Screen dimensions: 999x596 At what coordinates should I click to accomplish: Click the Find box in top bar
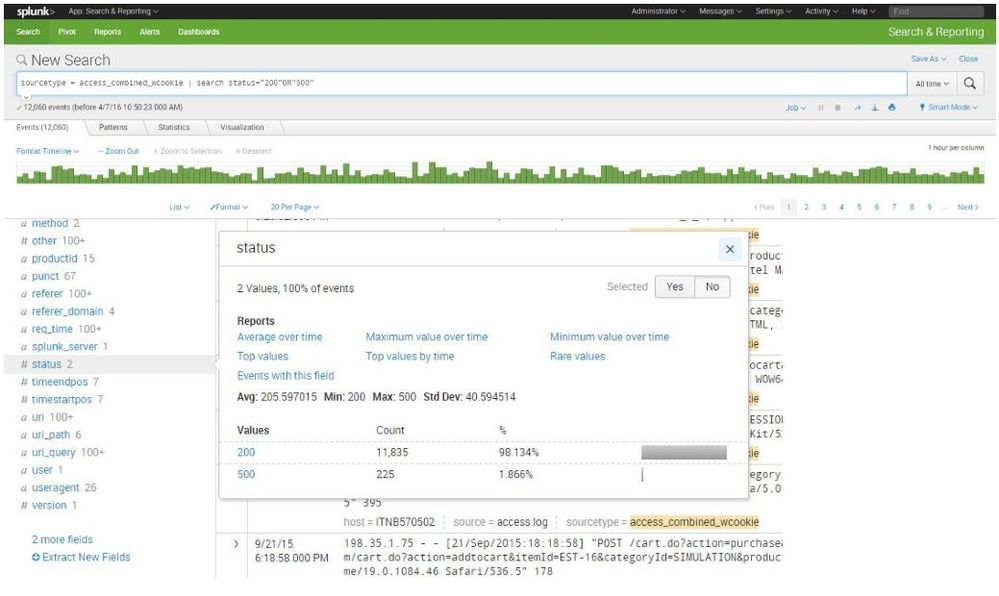tap(935, 11)
